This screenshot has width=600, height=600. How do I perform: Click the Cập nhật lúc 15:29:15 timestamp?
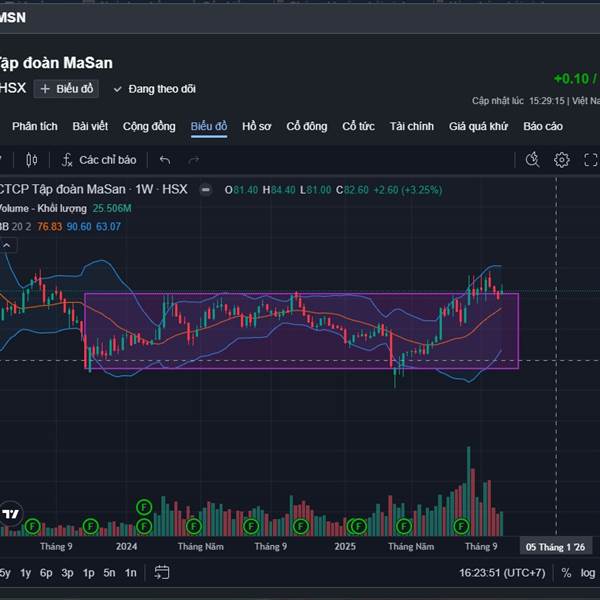coord(518,101)
